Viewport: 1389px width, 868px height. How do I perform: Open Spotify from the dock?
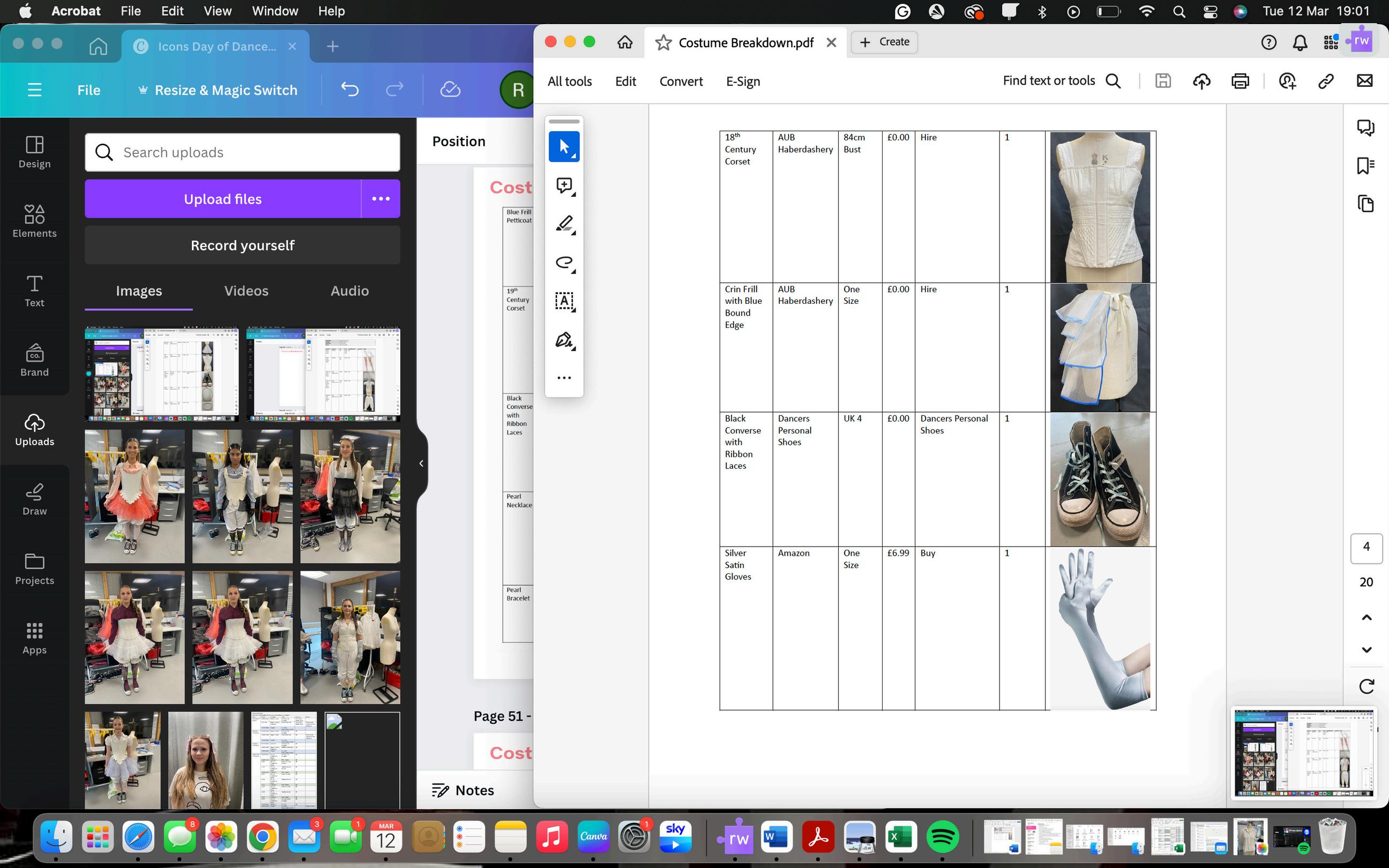[942, 837]
